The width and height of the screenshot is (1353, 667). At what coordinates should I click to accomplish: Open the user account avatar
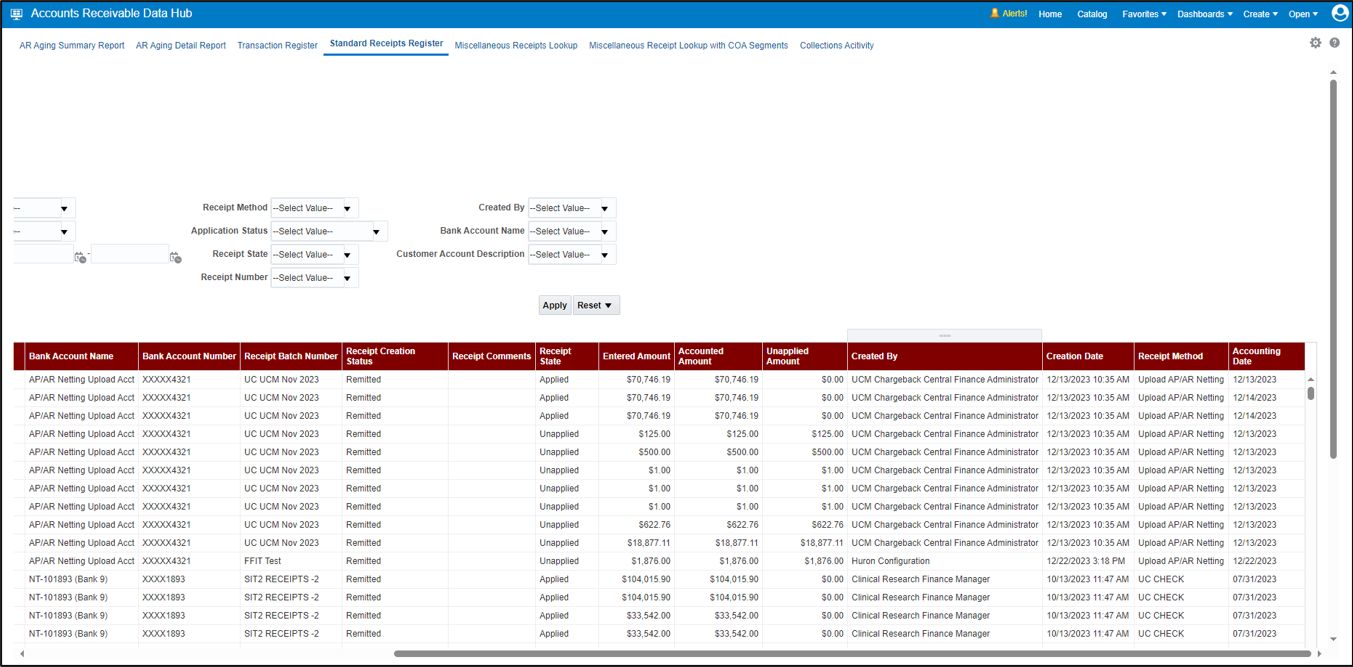click(1339, 13)
